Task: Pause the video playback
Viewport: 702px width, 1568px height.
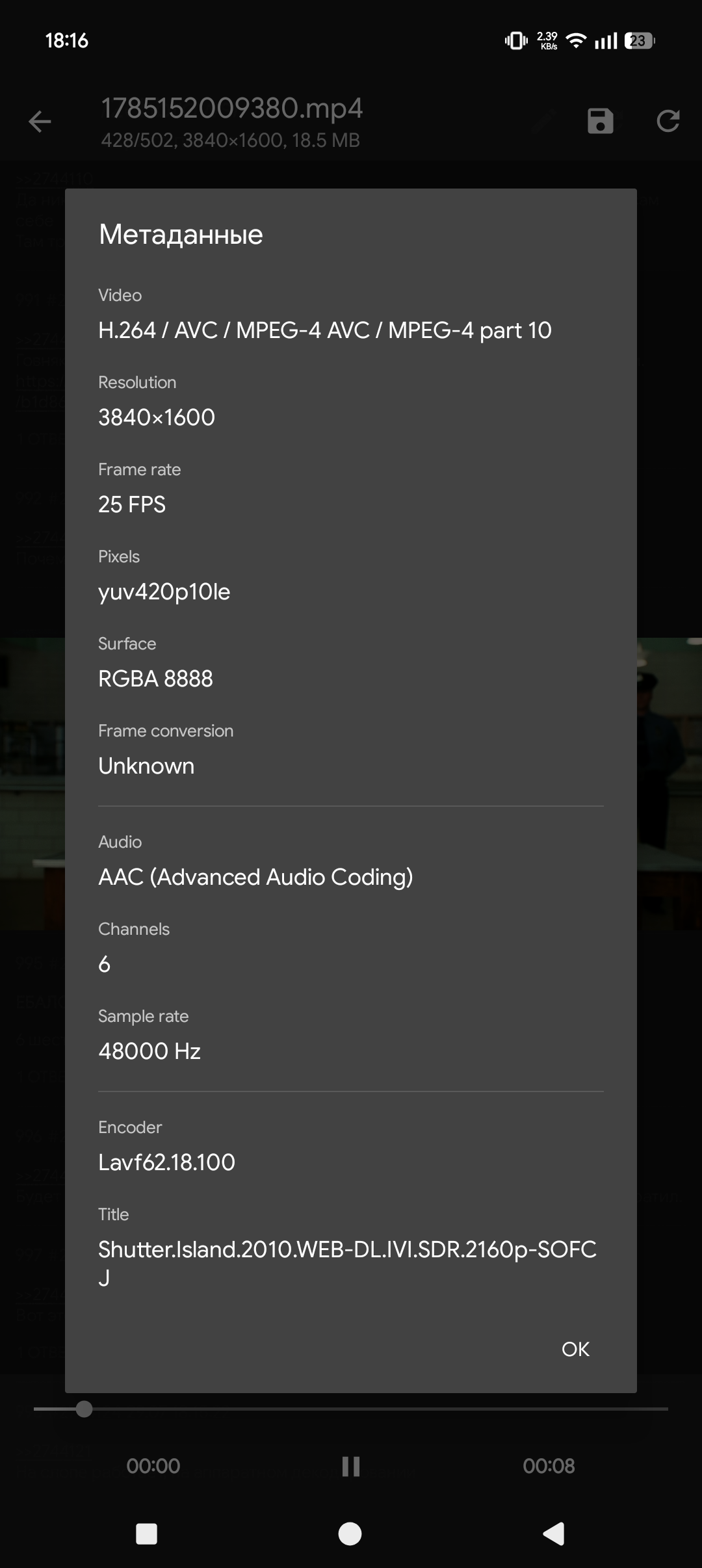Action: click(351, 1466)
